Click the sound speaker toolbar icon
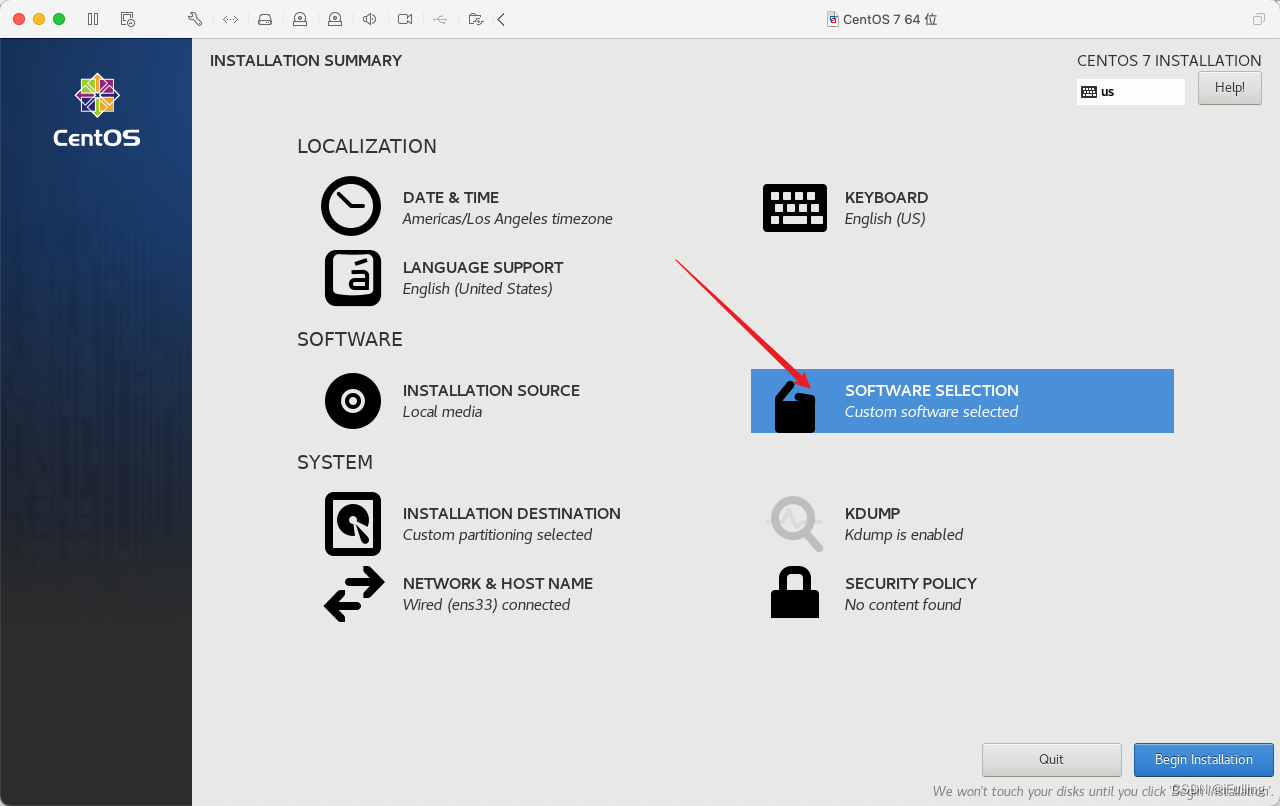 [x=370, y=19]
